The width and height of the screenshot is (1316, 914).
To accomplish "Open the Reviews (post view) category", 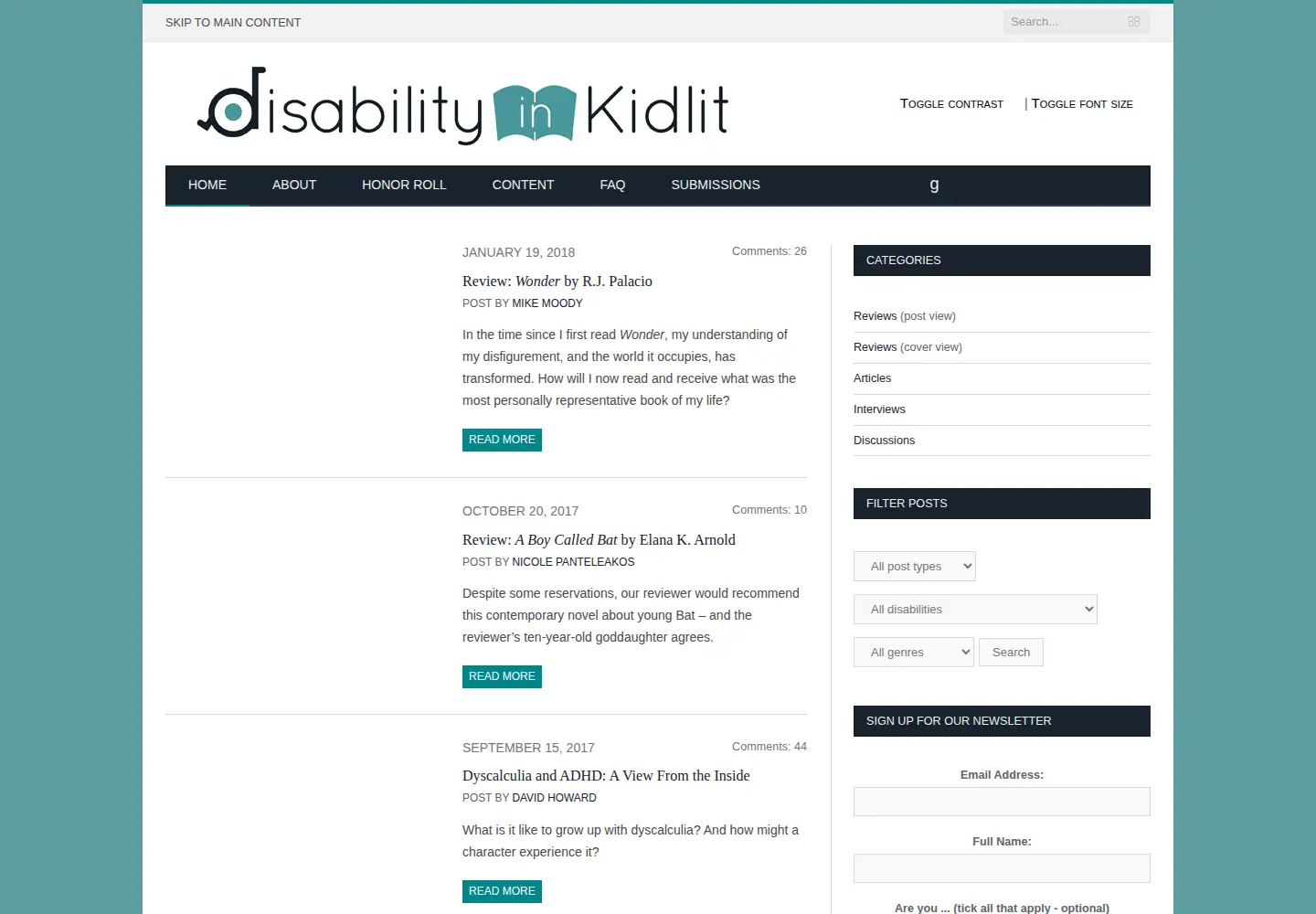I will click(875, 316).
